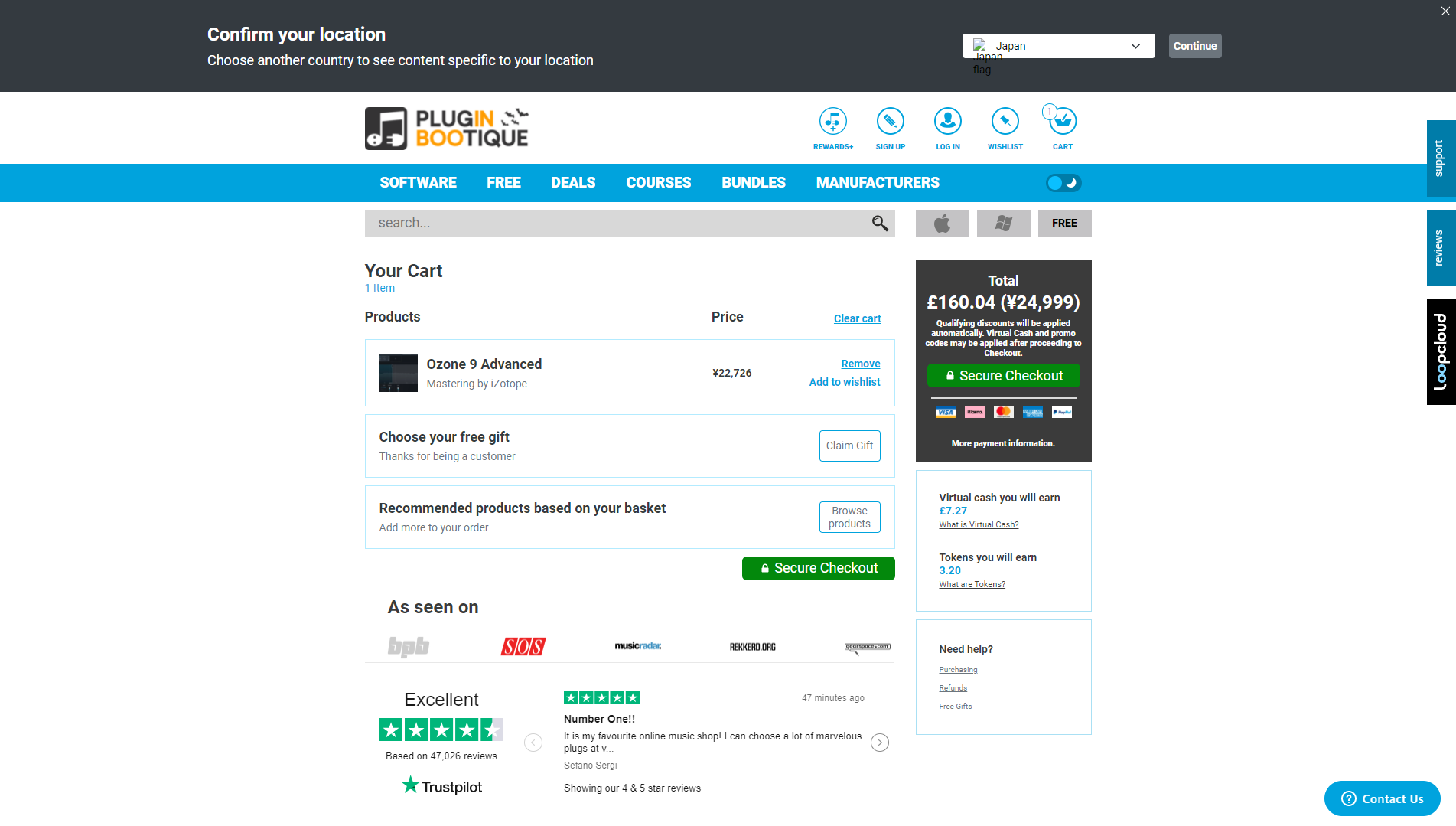Open the Bundles menu

tap(753, 183)
